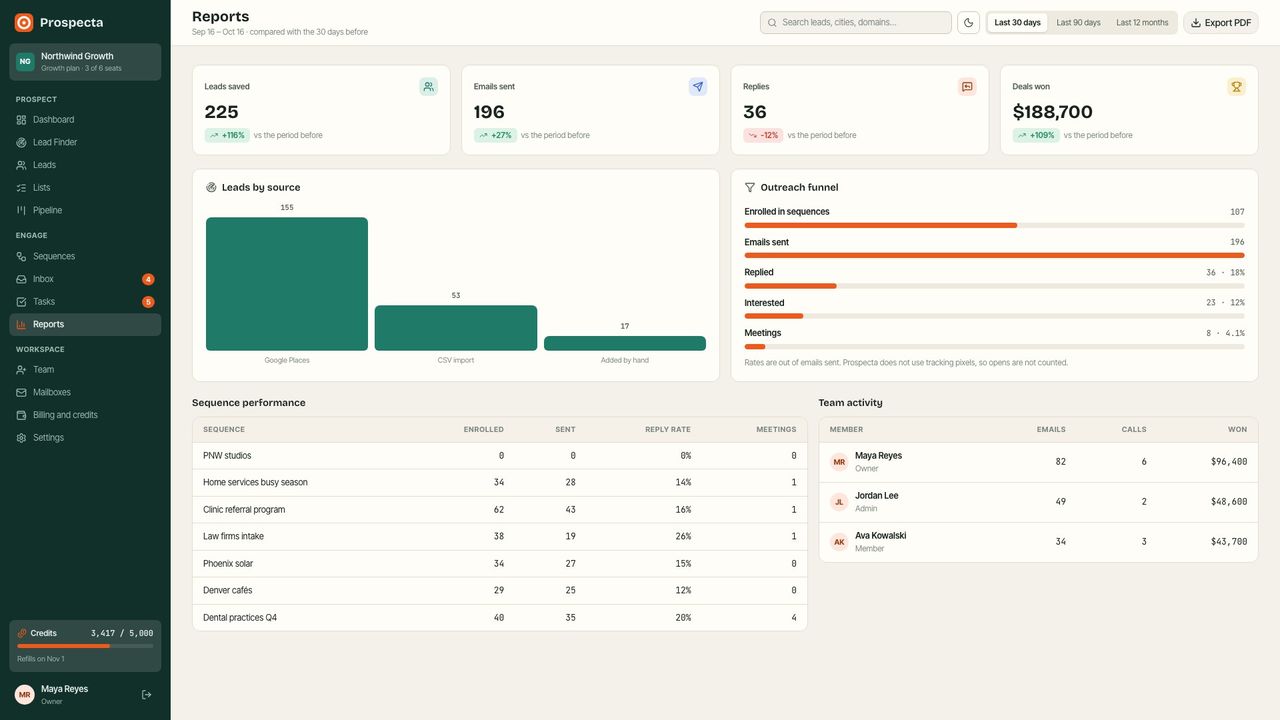Open the Dashboard sidebar item
The width and height of the screenshot is (1280, 720).
85,120
